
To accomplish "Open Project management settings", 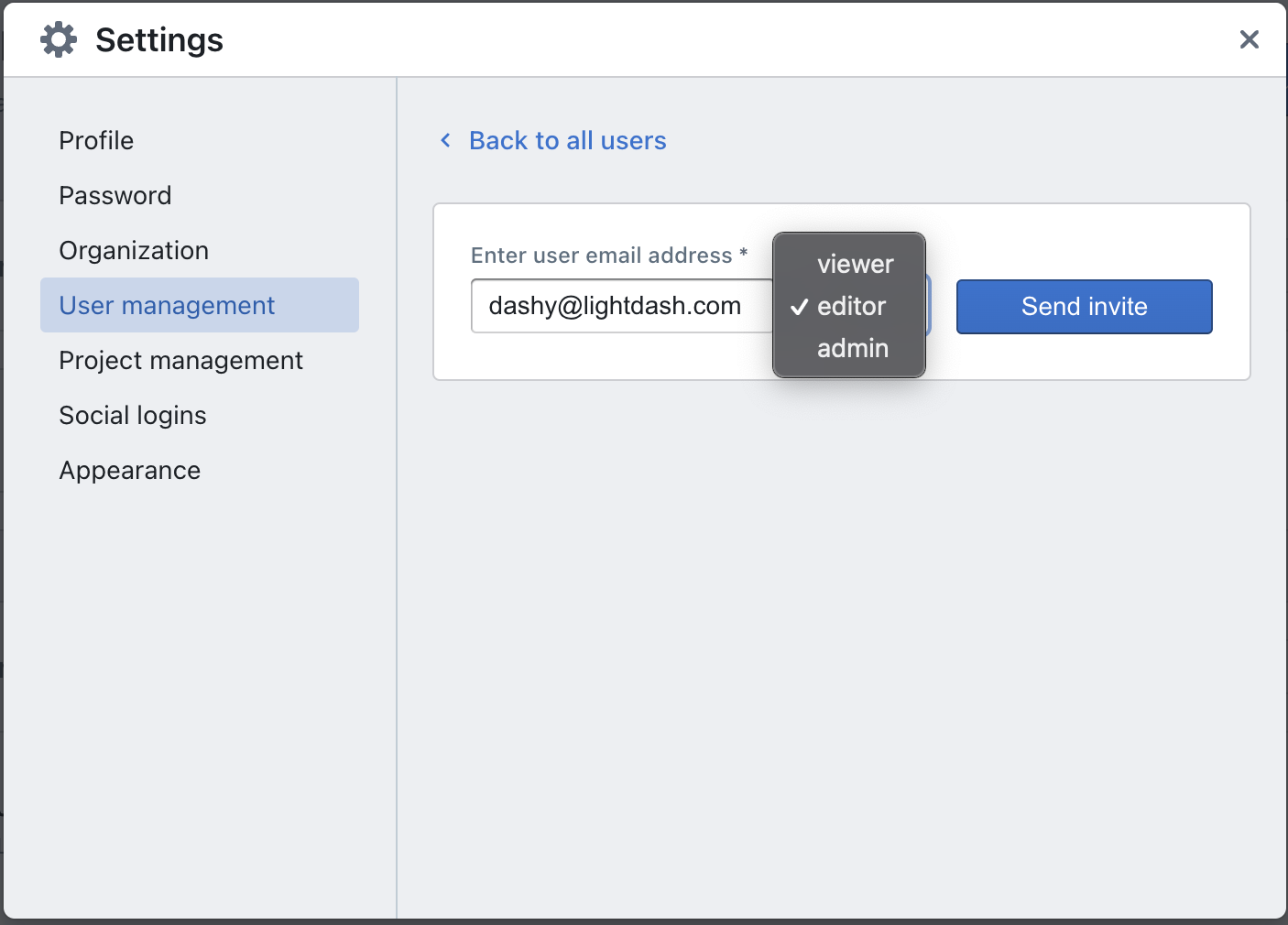I will (180, 360).
